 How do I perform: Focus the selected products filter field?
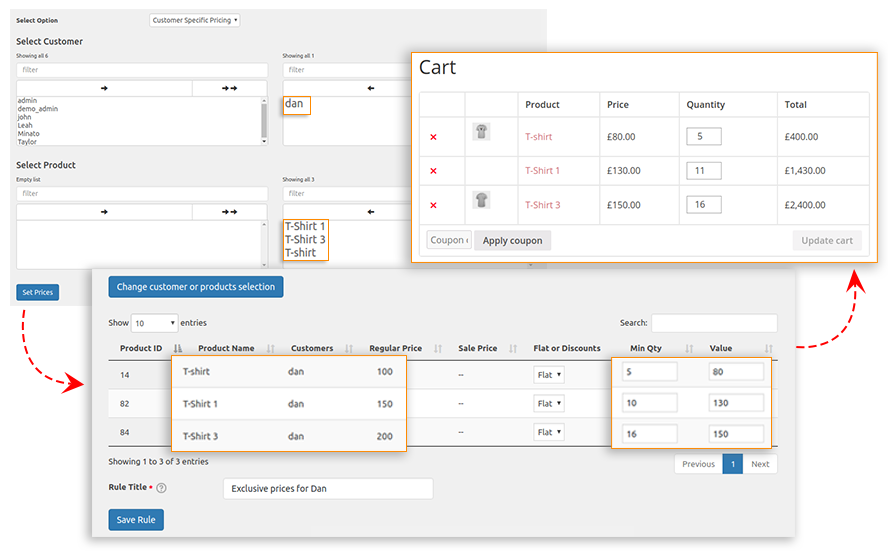click(x=347, y=194)
